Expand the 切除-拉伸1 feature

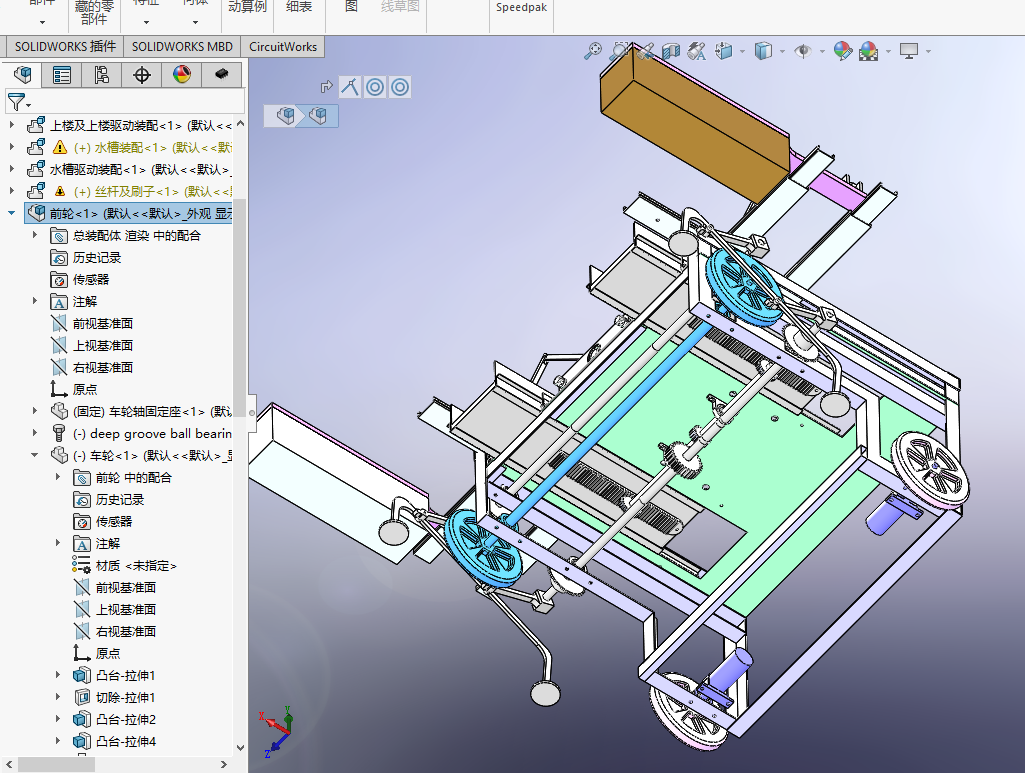(x=58, y=697)
